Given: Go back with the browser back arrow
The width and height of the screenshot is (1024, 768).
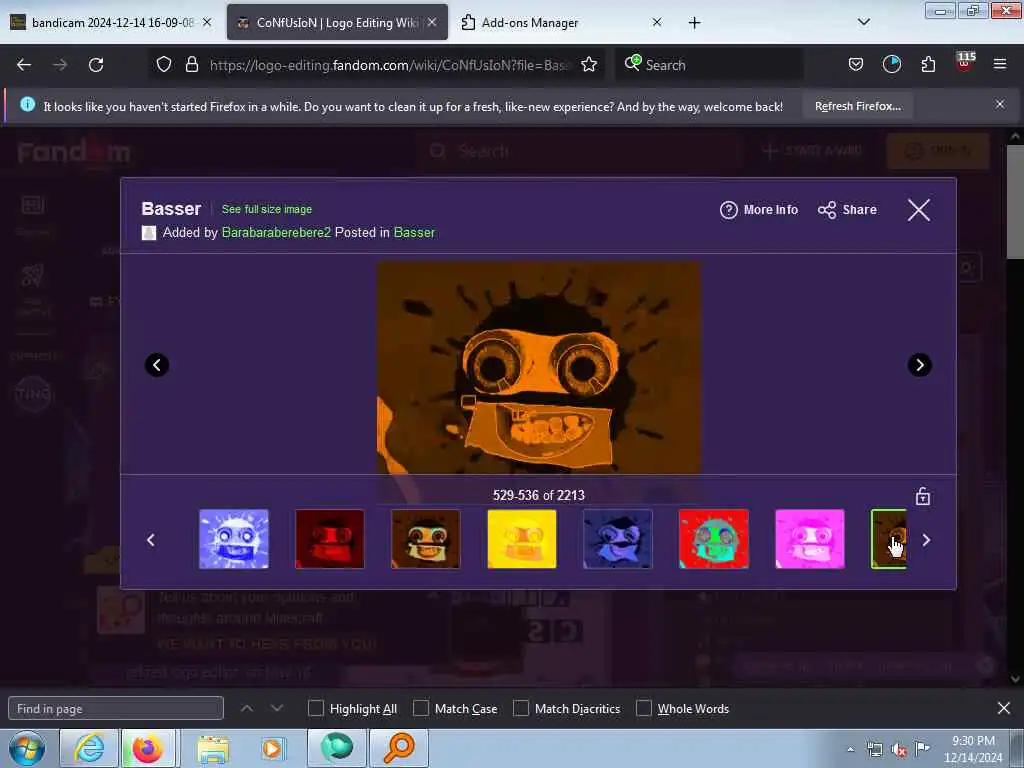Looking at the screenshot, I should (x=24, y=65).
